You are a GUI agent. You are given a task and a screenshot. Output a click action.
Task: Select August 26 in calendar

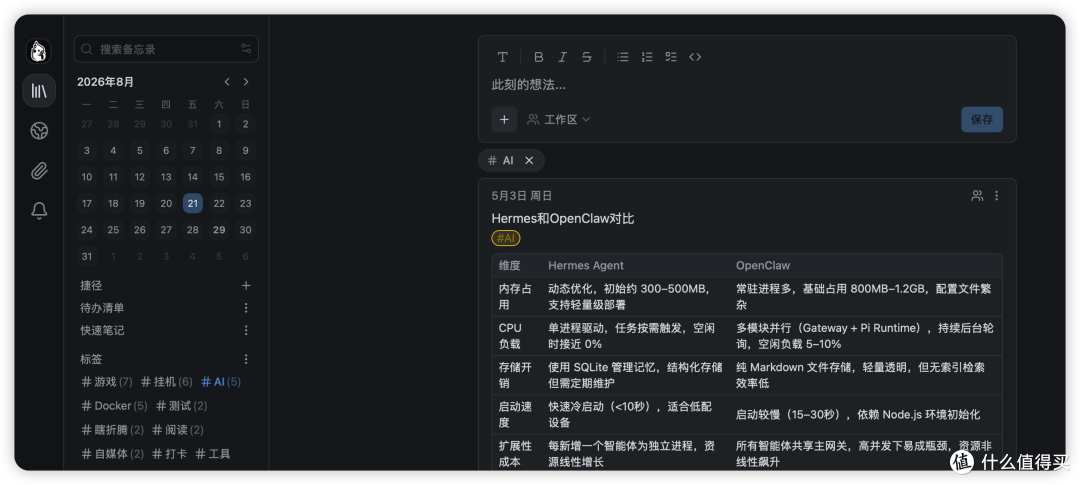pyautogui.click(x=140, y=229)
